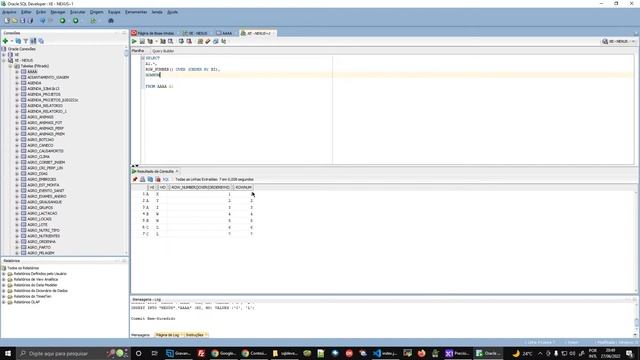The image size is (640, 360).
Task: Click the Save All icon in main toolbar
Action: tap(30, 20)
